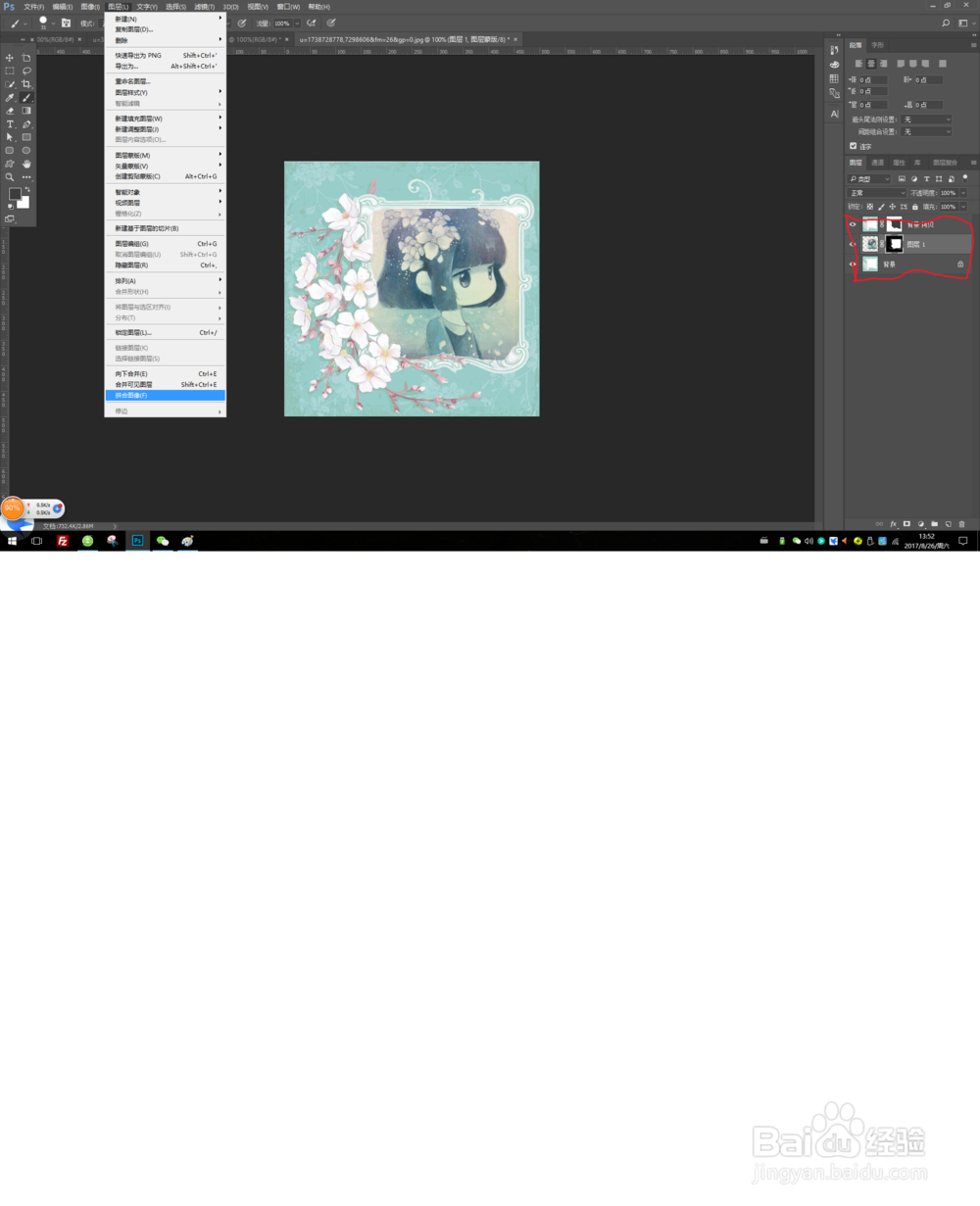Click foreground color swatch
Image resolution: width=980 pixels, height=1206 pixels.
pos(15,193)
